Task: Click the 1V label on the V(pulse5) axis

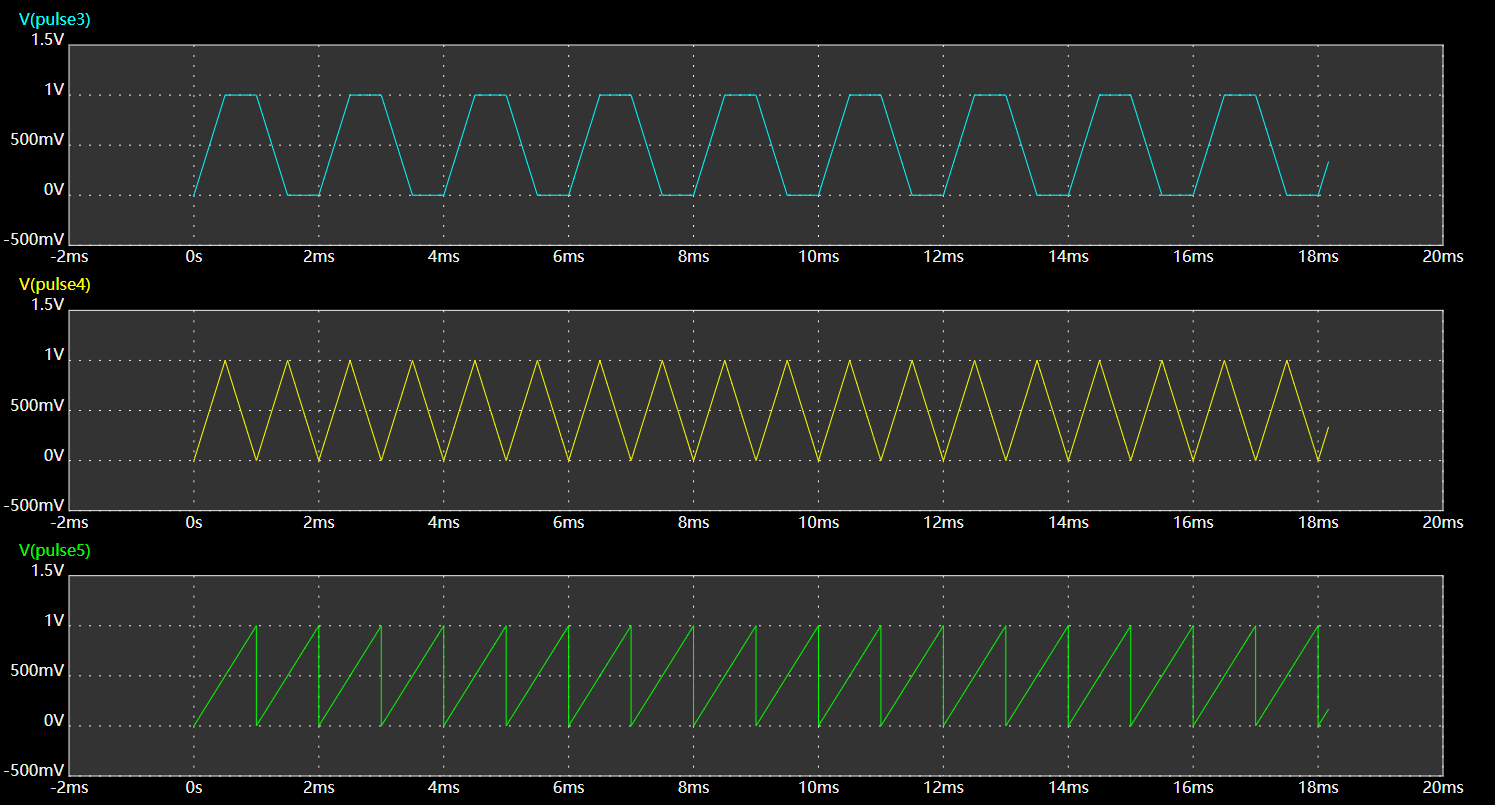Action: (54, 621)
